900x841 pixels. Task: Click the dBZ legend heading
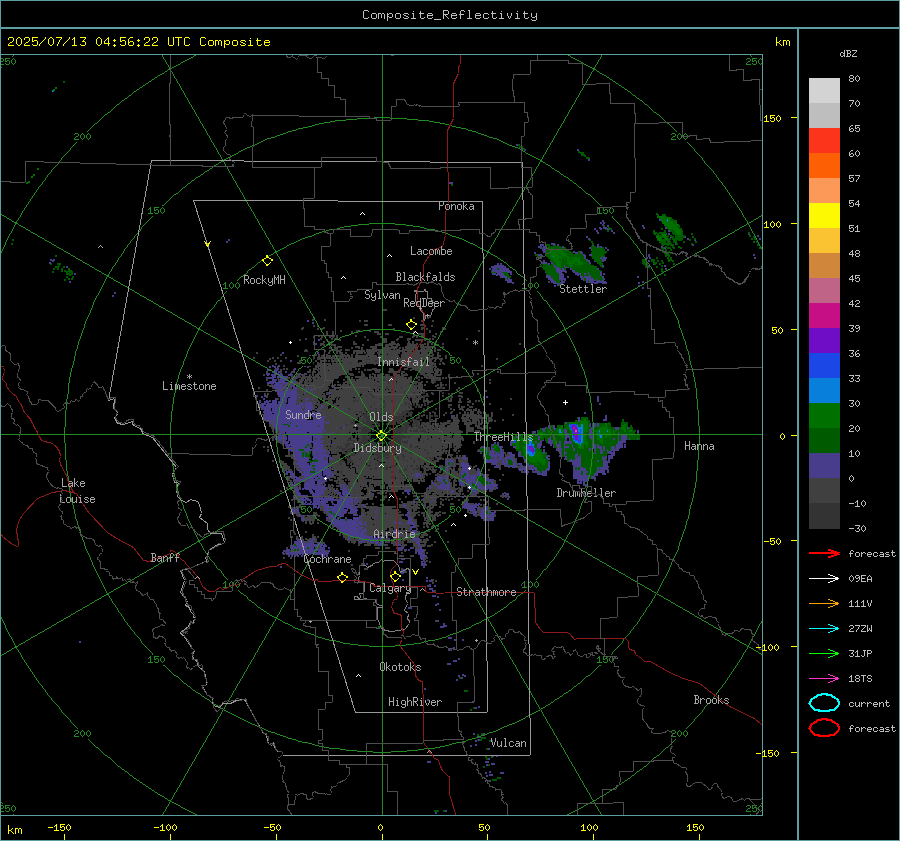click(848, 53)
